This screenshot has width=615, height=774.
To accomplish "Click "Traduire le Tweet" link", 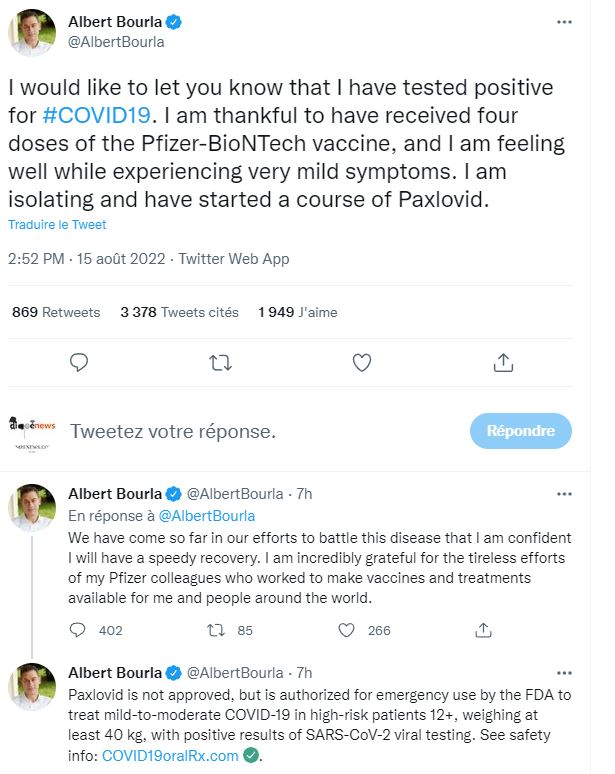I will pos(57,224).
